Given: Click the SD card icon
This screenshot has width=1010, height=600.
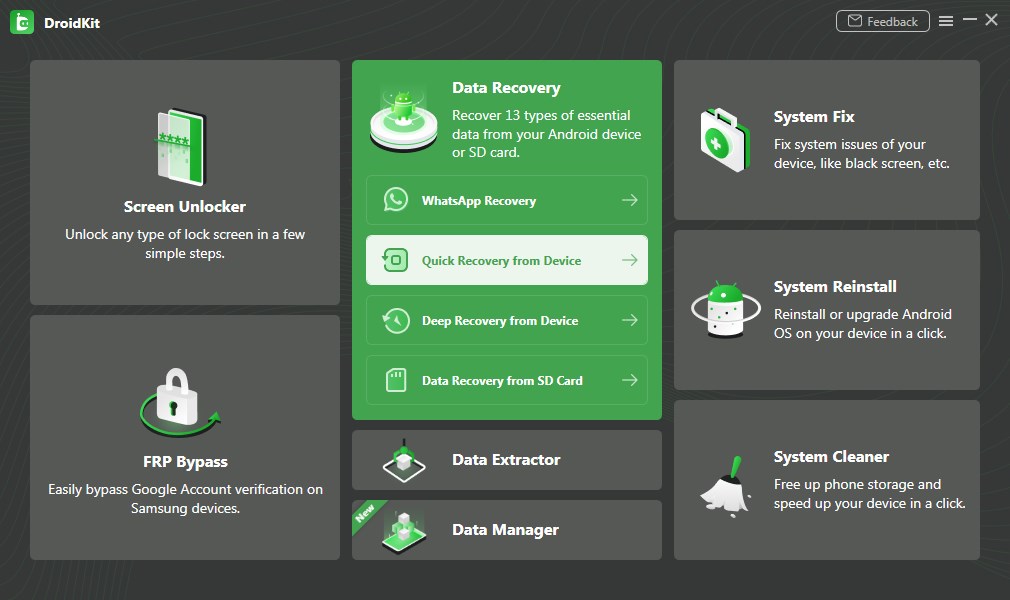Looking at the screenshot, I should (x=396, y=381).
